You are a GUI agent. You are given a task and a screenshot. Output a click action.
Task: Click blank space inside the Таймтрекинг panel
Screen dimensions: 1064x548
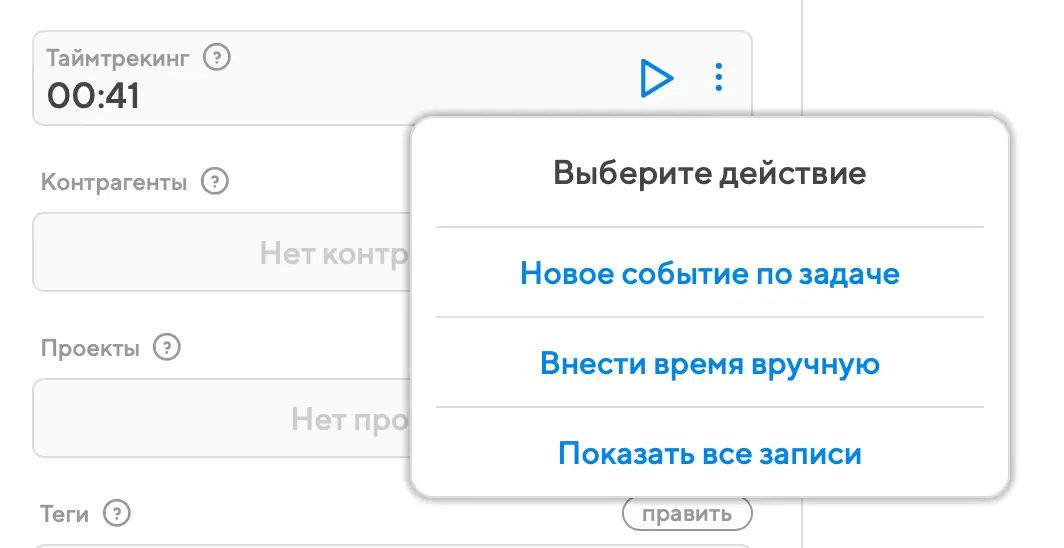point(400,78)
